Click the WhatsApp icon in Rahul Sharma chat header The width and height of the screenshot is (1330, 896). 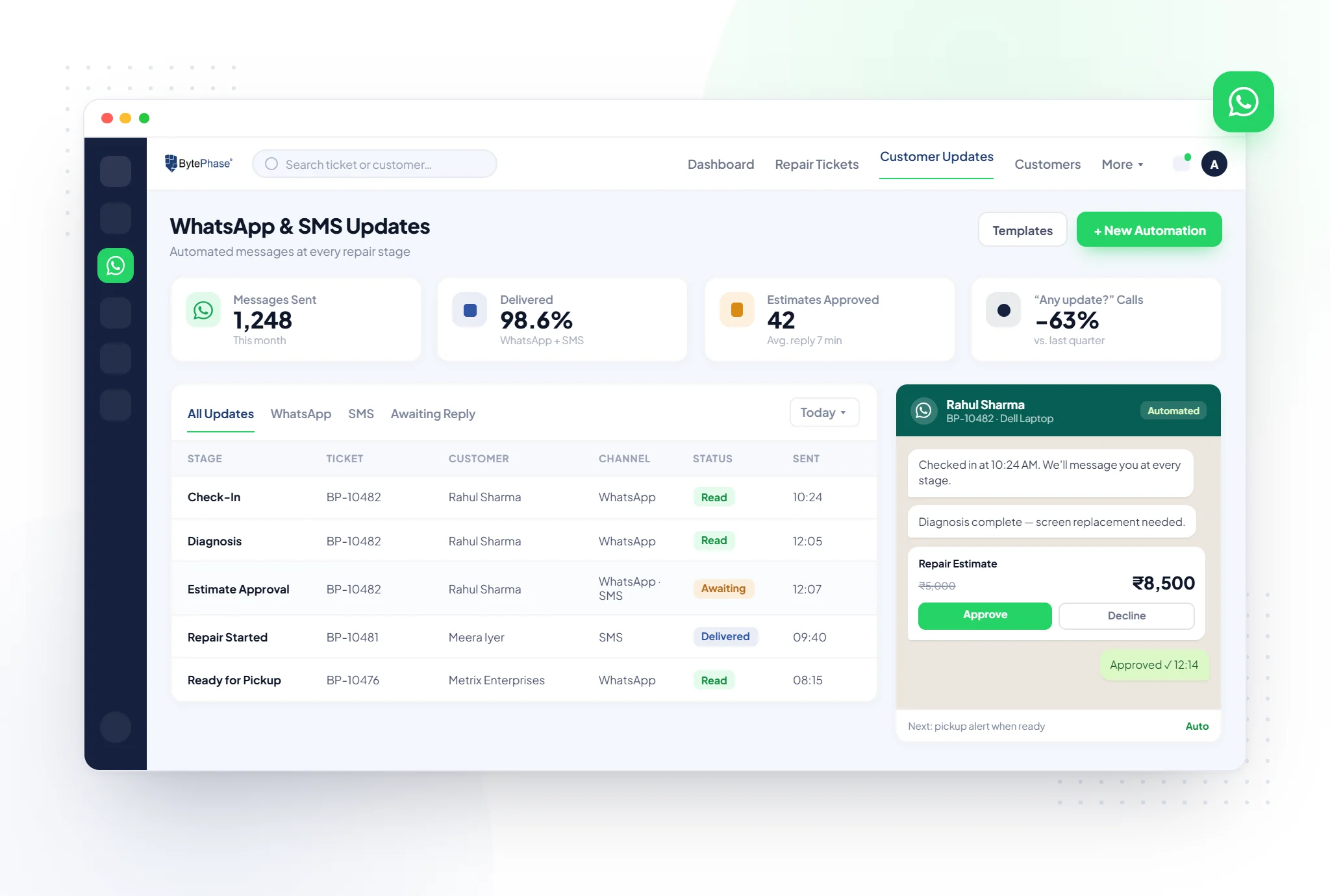[x=923, y=410]
